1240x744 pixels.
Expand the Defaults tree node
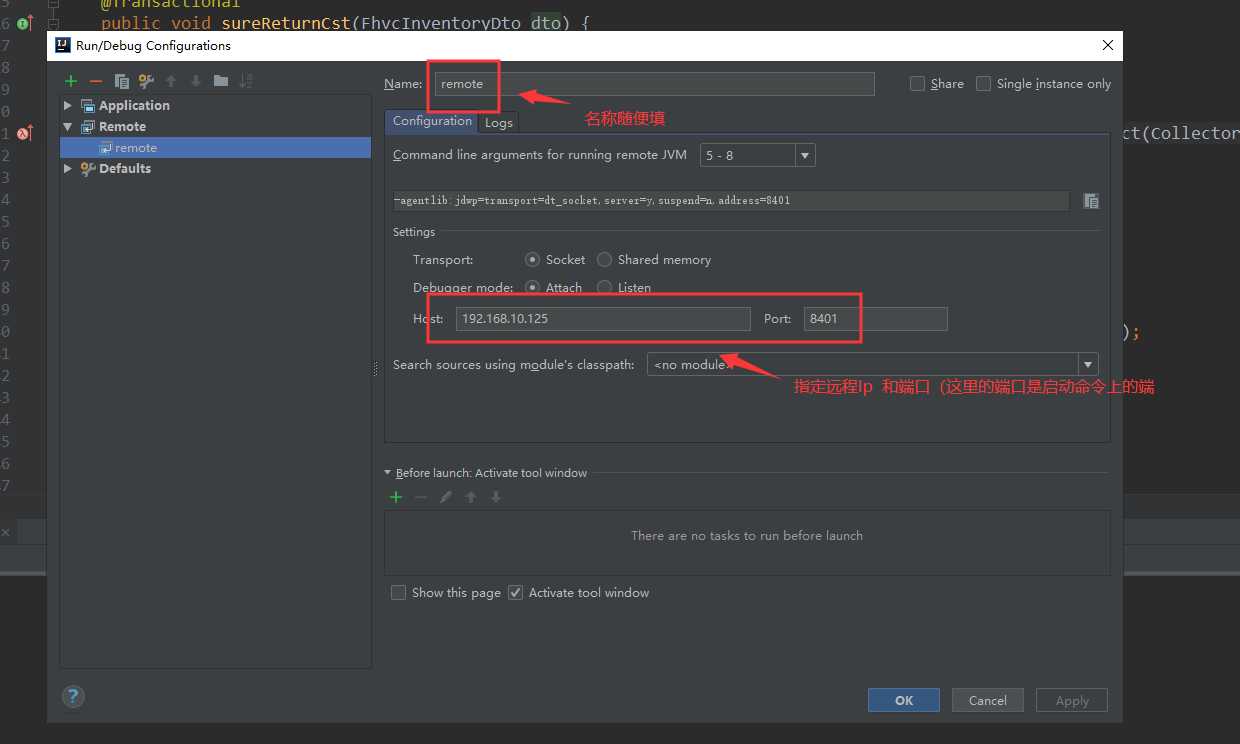click(68, 168)
